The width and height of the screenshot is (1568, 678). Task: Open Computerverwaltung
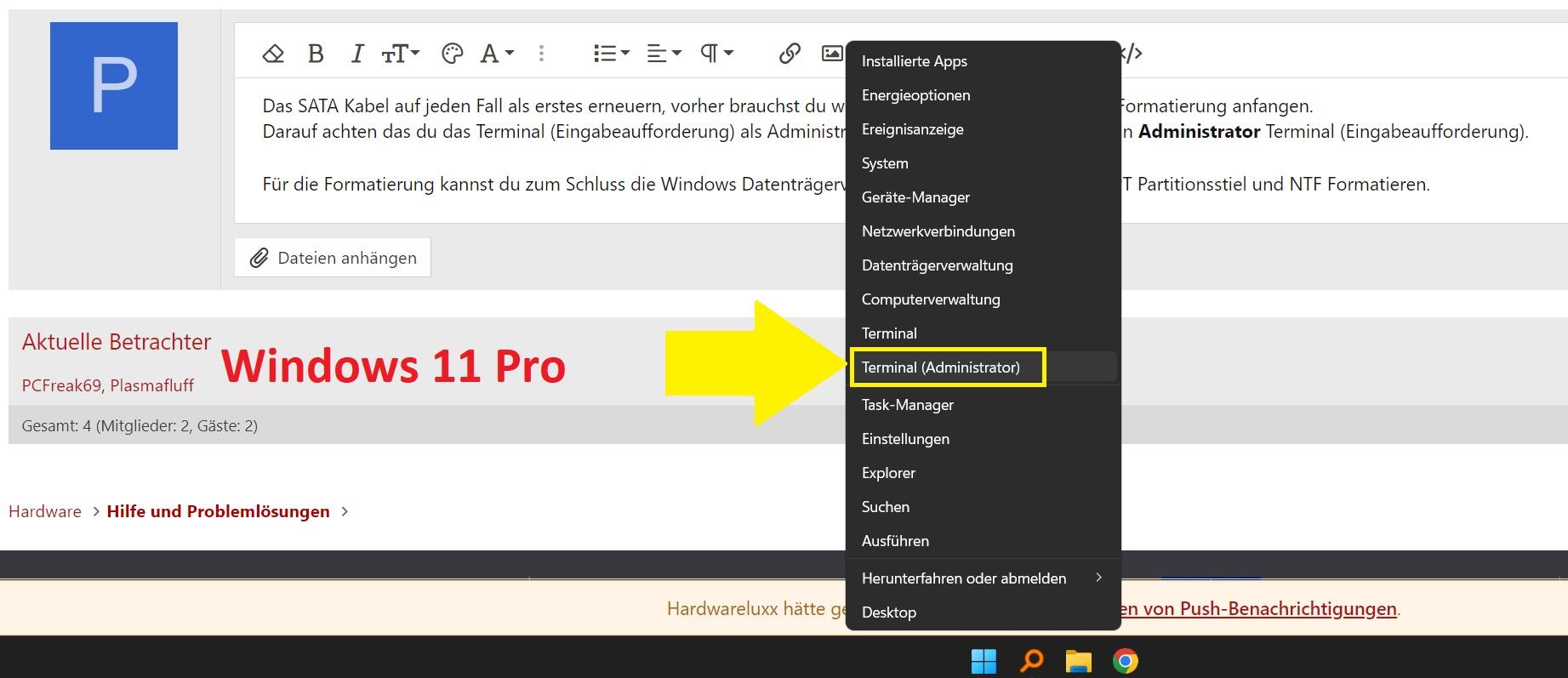coord(983,299)
